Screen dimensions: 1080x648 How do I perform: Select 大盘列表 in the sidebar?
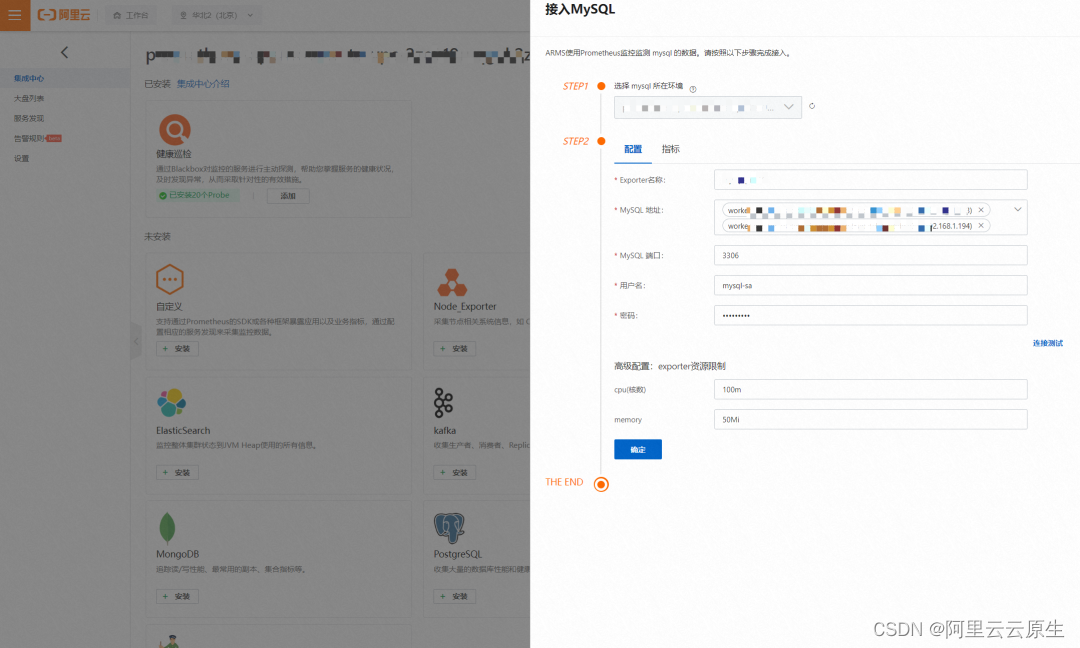click(29, 98)
